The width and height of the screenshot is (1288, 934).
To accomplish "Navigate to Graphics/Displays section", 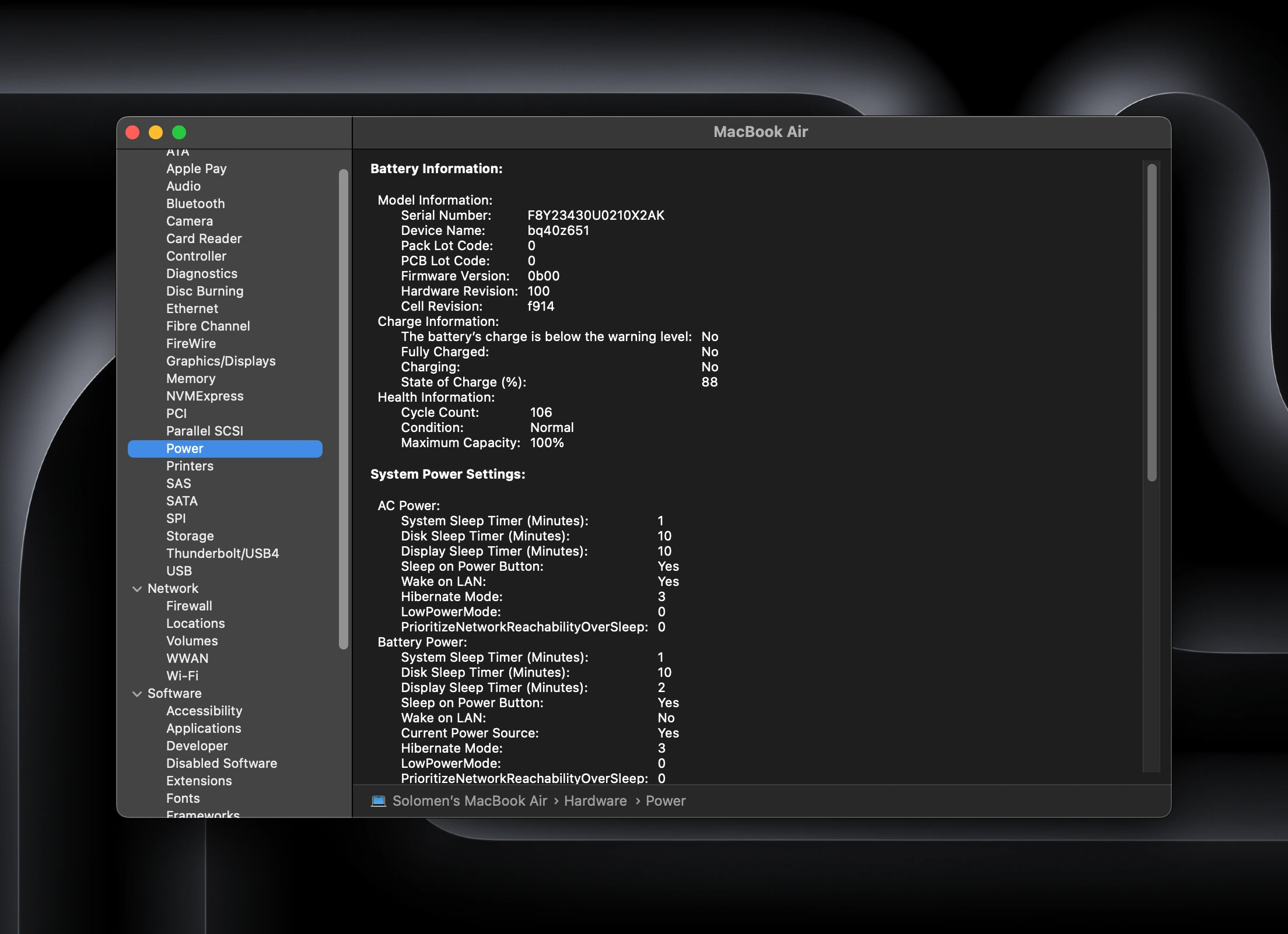I will [220, 361].
